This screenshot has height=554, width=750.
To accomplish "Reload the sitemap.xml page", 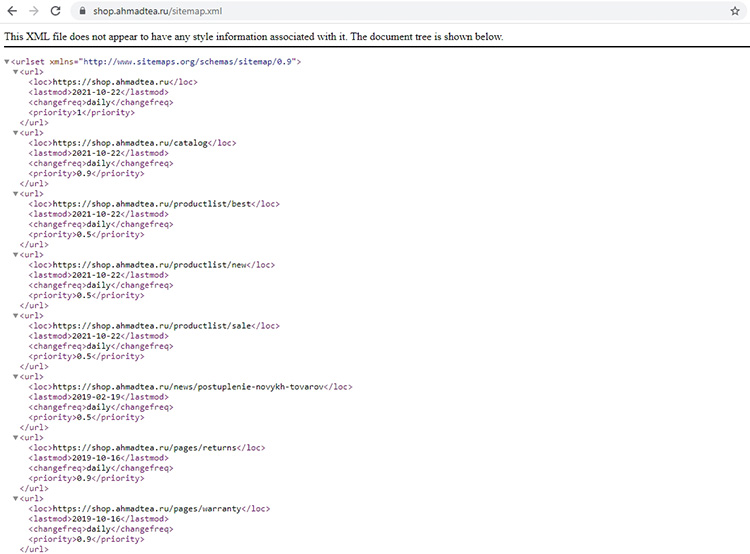I will [x=55, y=11].
